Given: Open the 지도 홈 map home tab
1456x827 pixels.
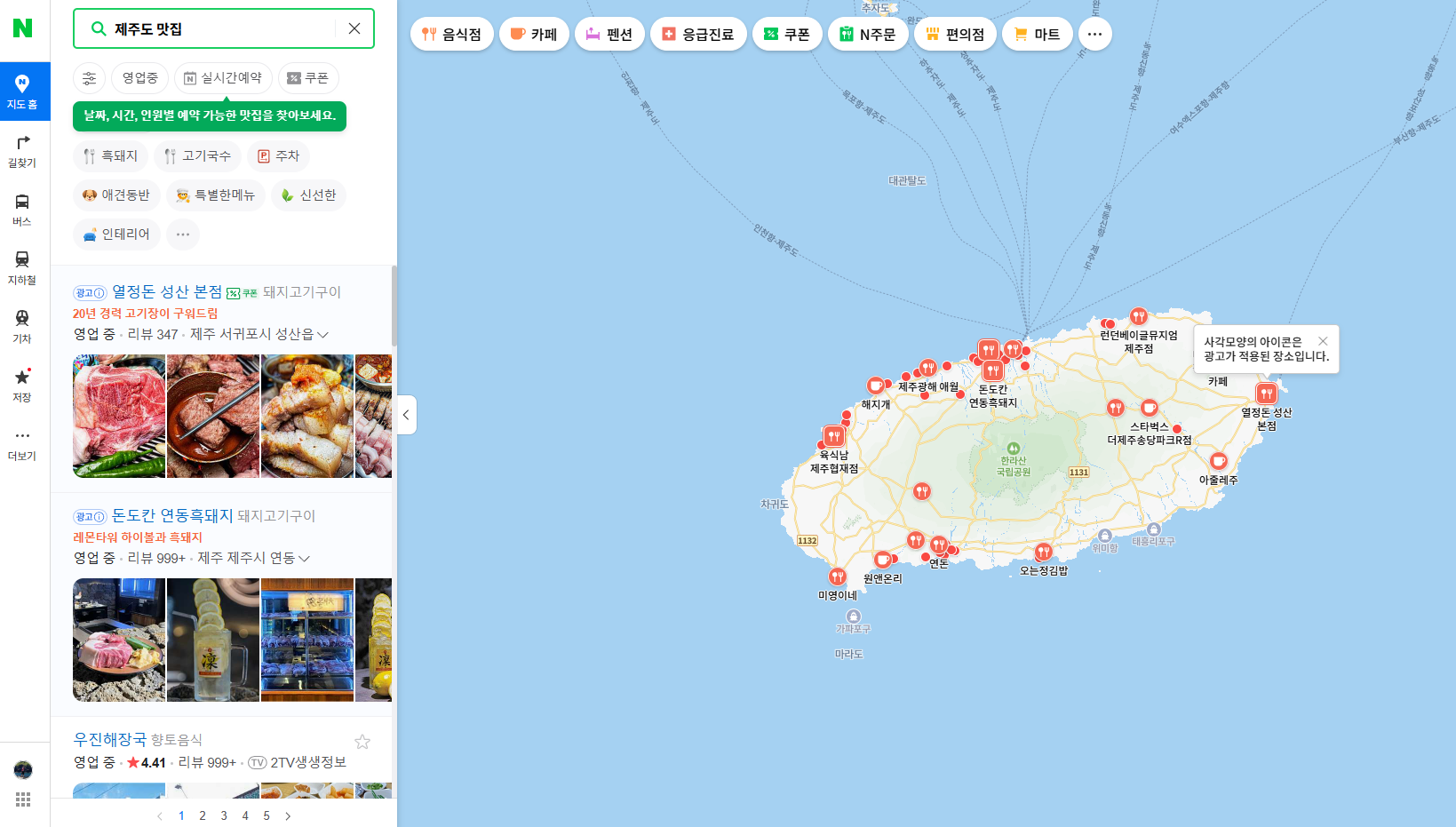Looking at the screenshot, I should (x=23, y=91).
